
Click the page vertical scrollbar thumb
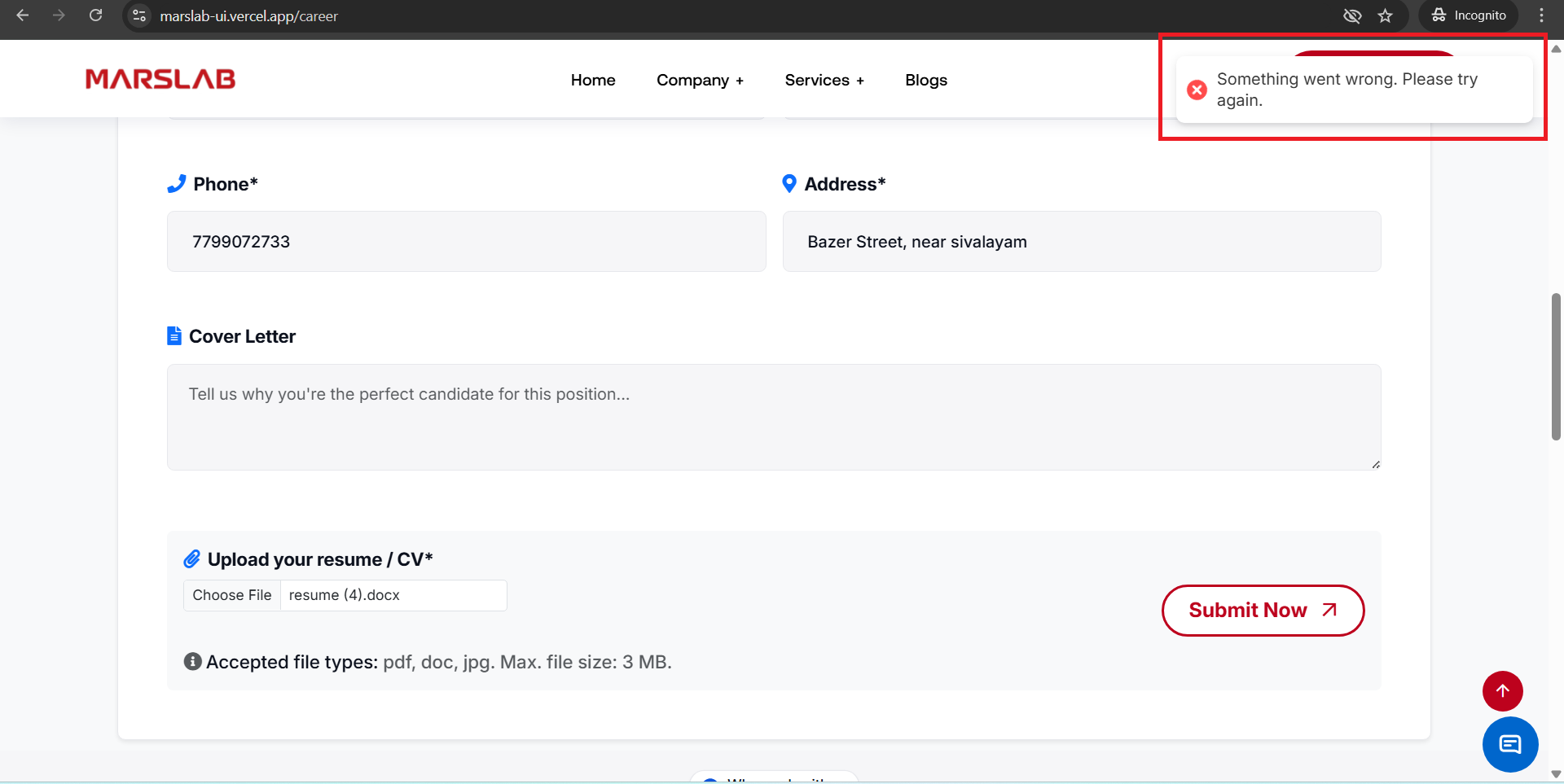click(1556, 366)
